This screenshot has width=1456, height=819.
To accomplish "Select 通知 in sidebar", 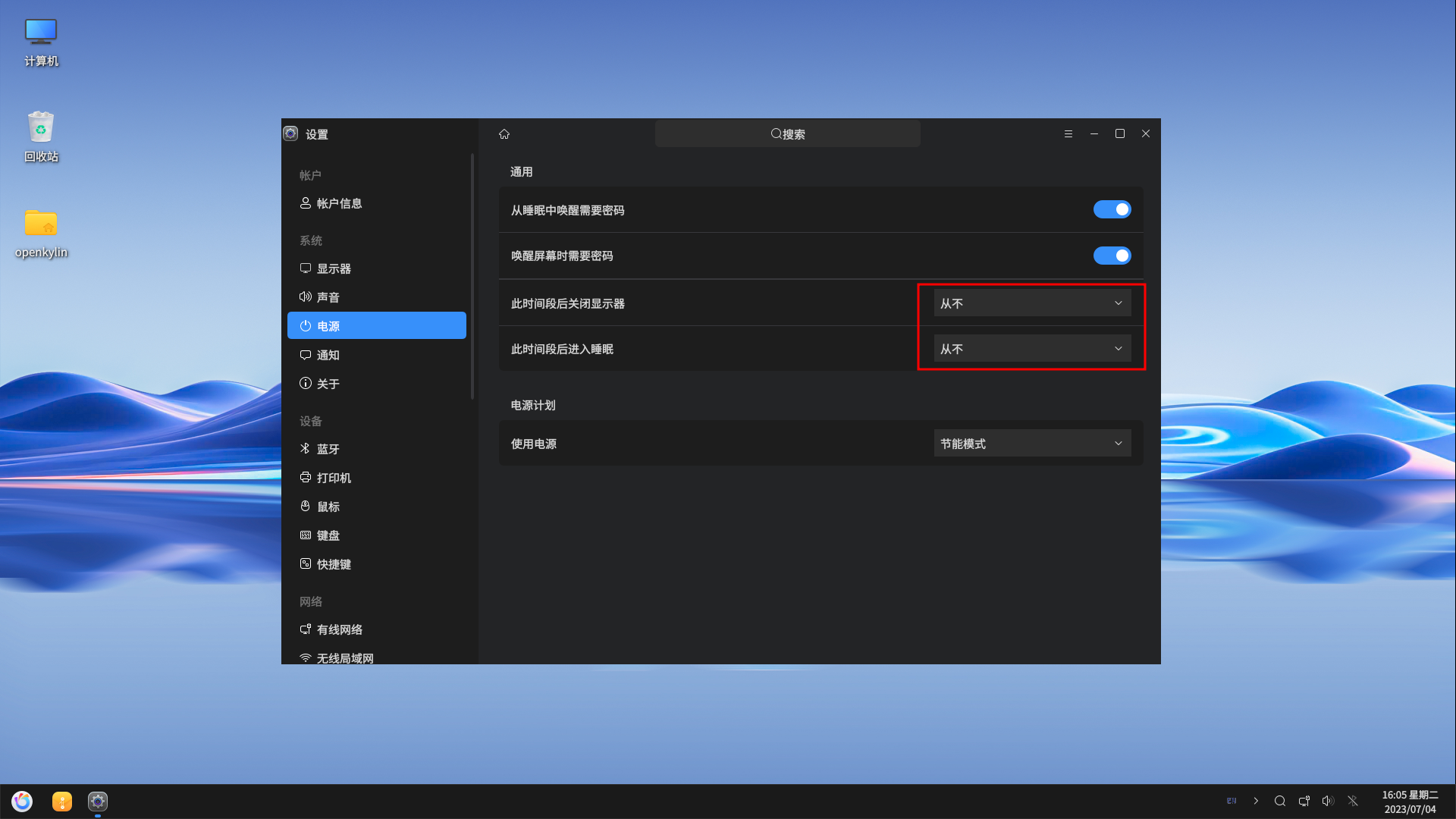I will 377,355.
